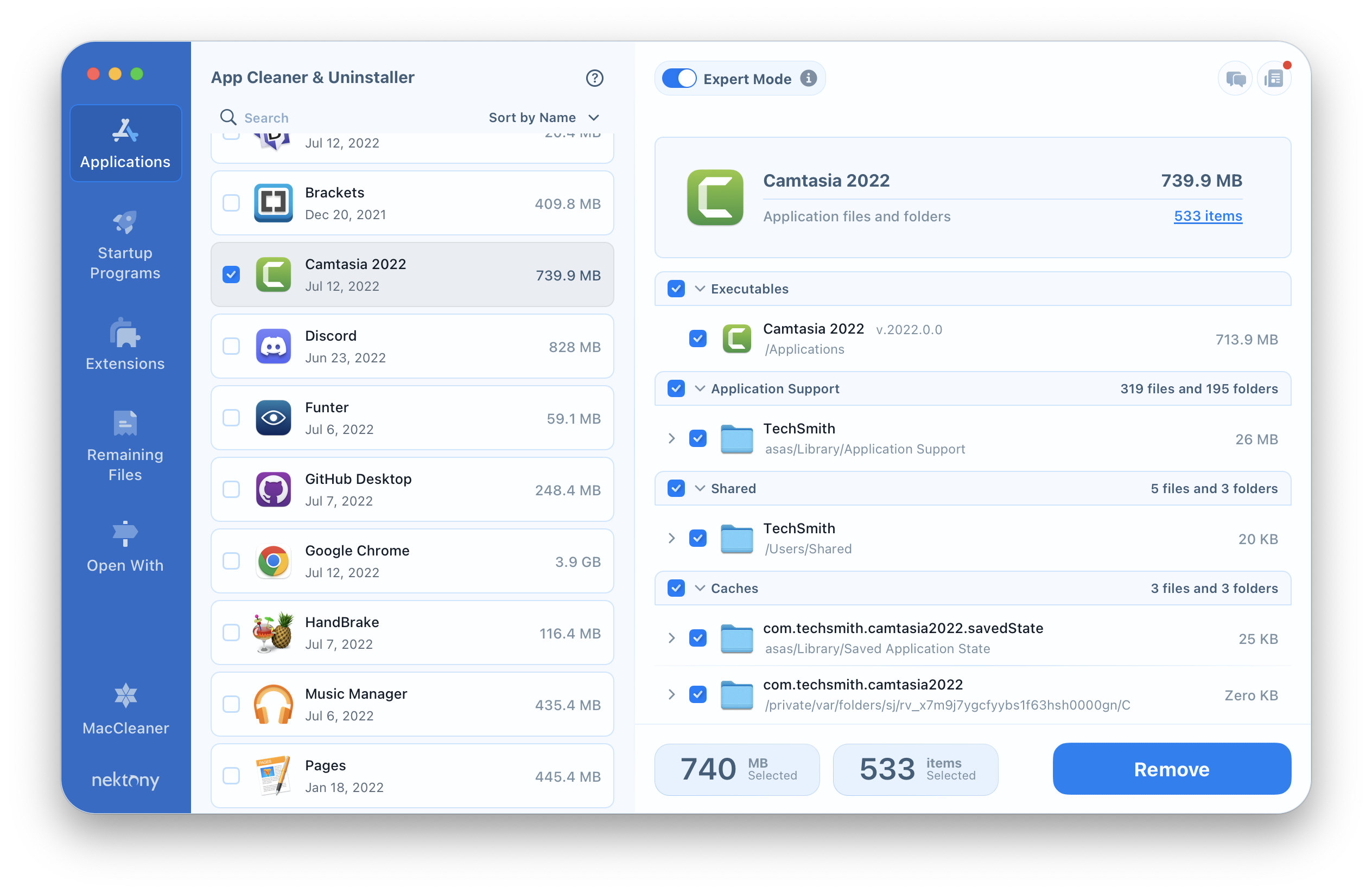Viewport: 1372px width, 894px height.
Task: Sort apps using Sort by Name dropdown
Action: [x=541, y=117]
